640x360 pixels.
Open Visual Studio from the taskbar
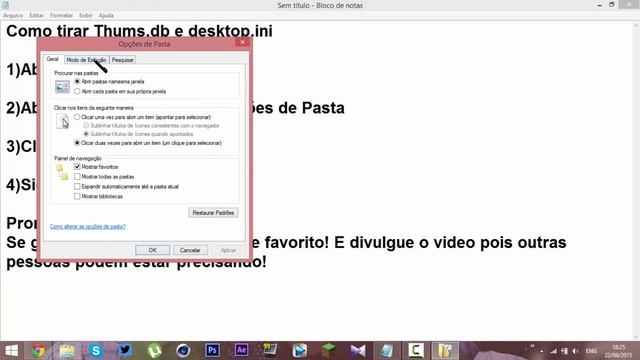[x=358, y=351]
